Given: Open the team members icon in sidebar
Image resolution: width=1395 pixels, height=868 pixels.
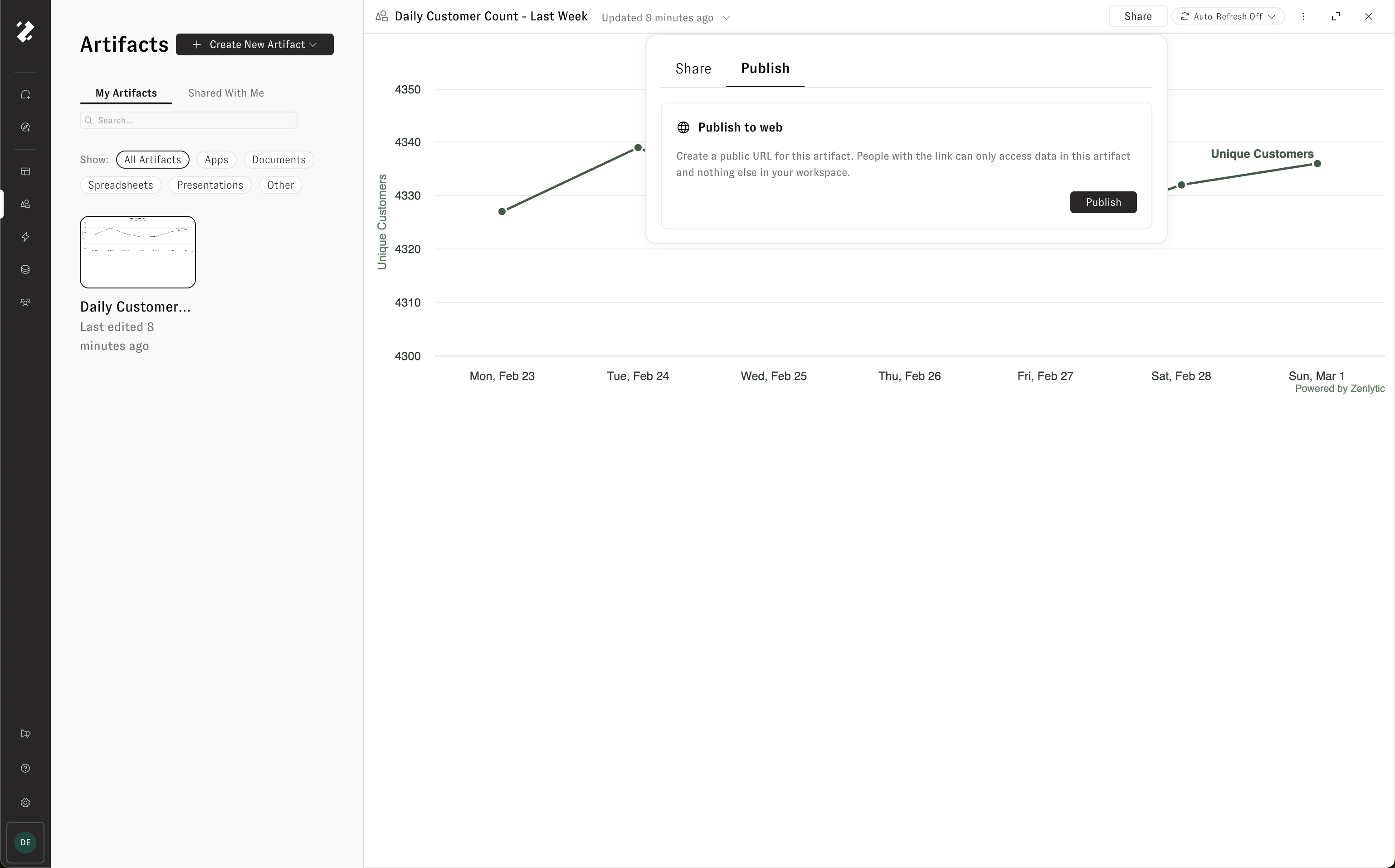Looking at the screenshot, I should [x=25, y=302].
